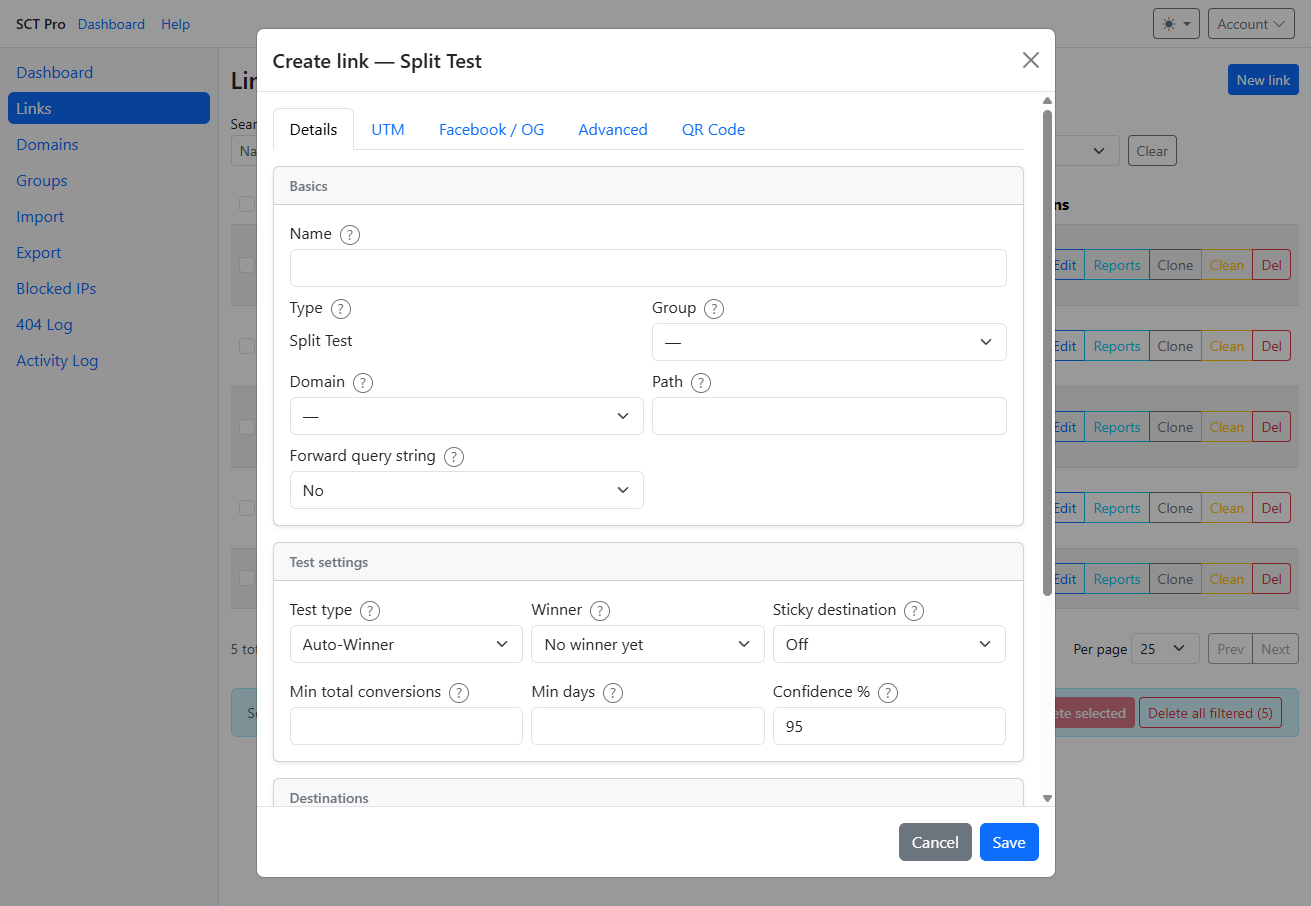Click the help icon beside Sticky destination
Image resolution: width=1311 pixels, height=906 pixels.
coord(914,611)
